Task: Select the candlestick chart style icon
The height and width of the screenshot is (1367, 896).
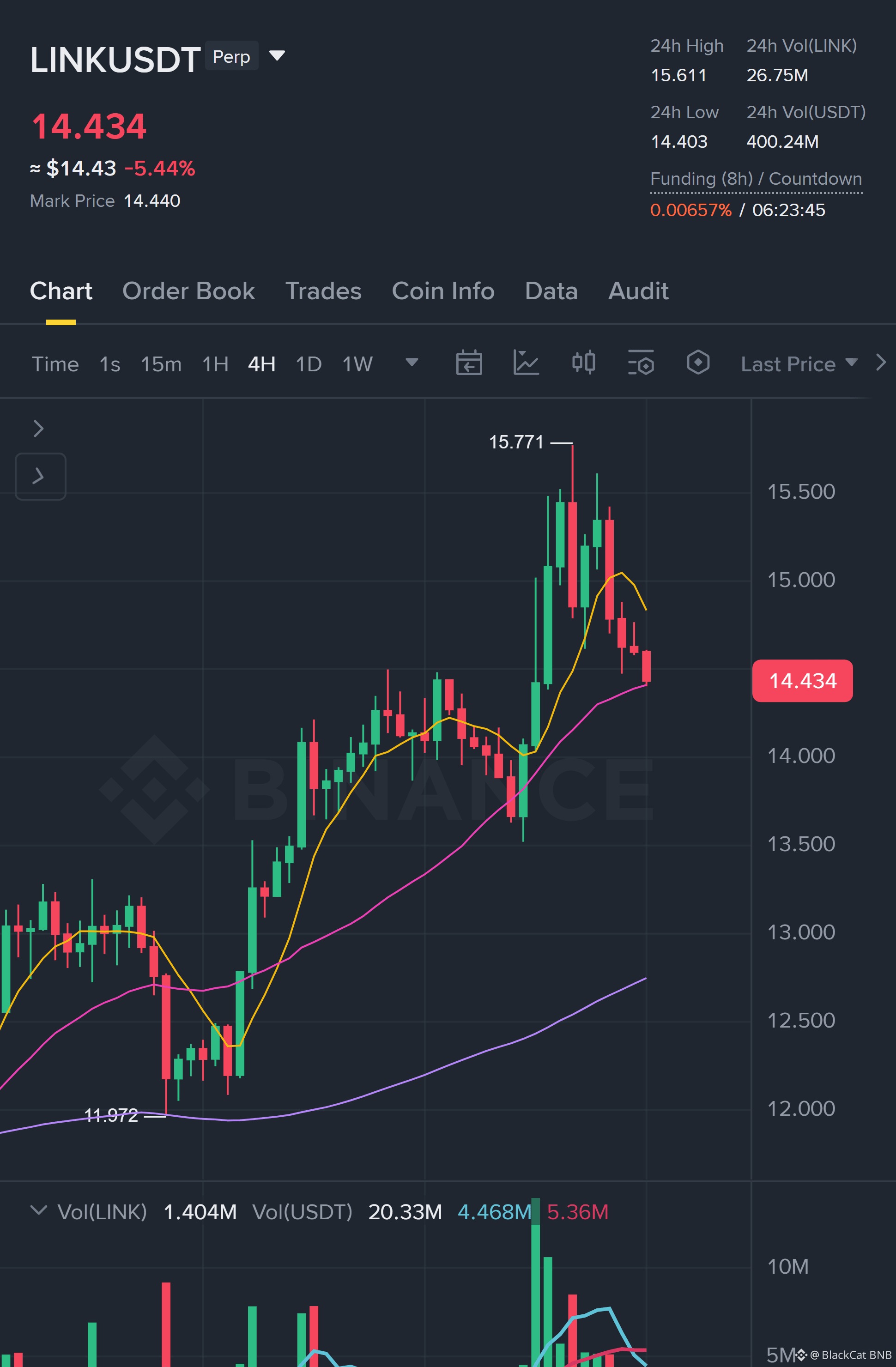Action: click(583, 363)
